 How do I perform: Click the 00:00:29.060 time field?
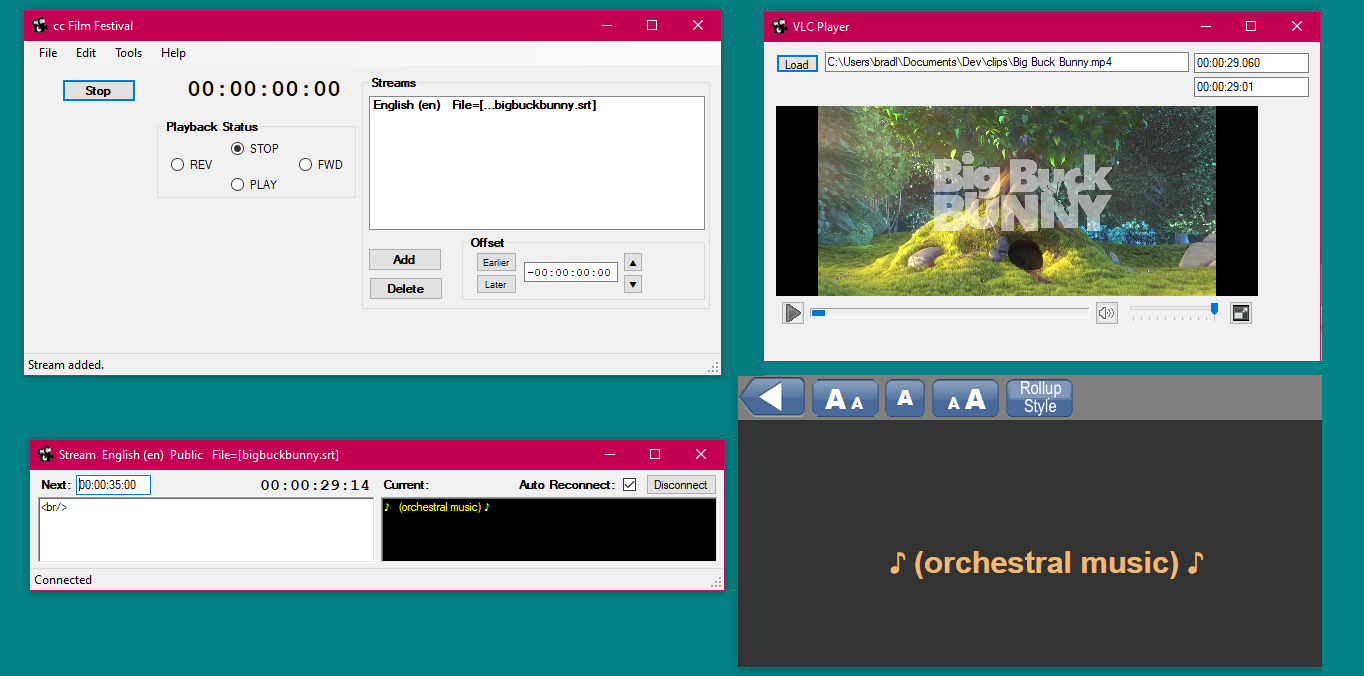1251,63
